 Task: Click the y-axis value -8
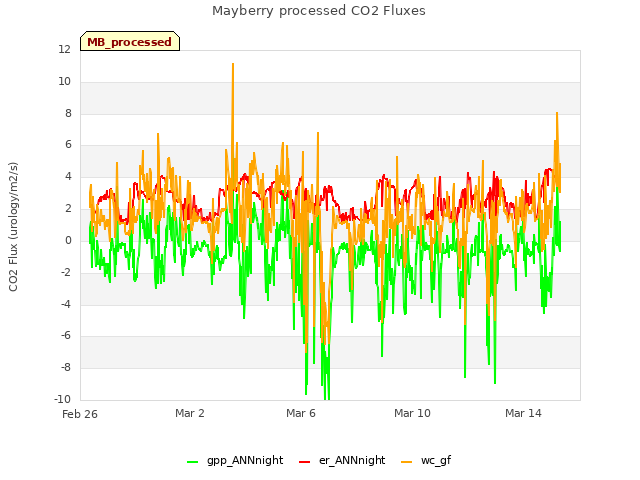[66, 367]
